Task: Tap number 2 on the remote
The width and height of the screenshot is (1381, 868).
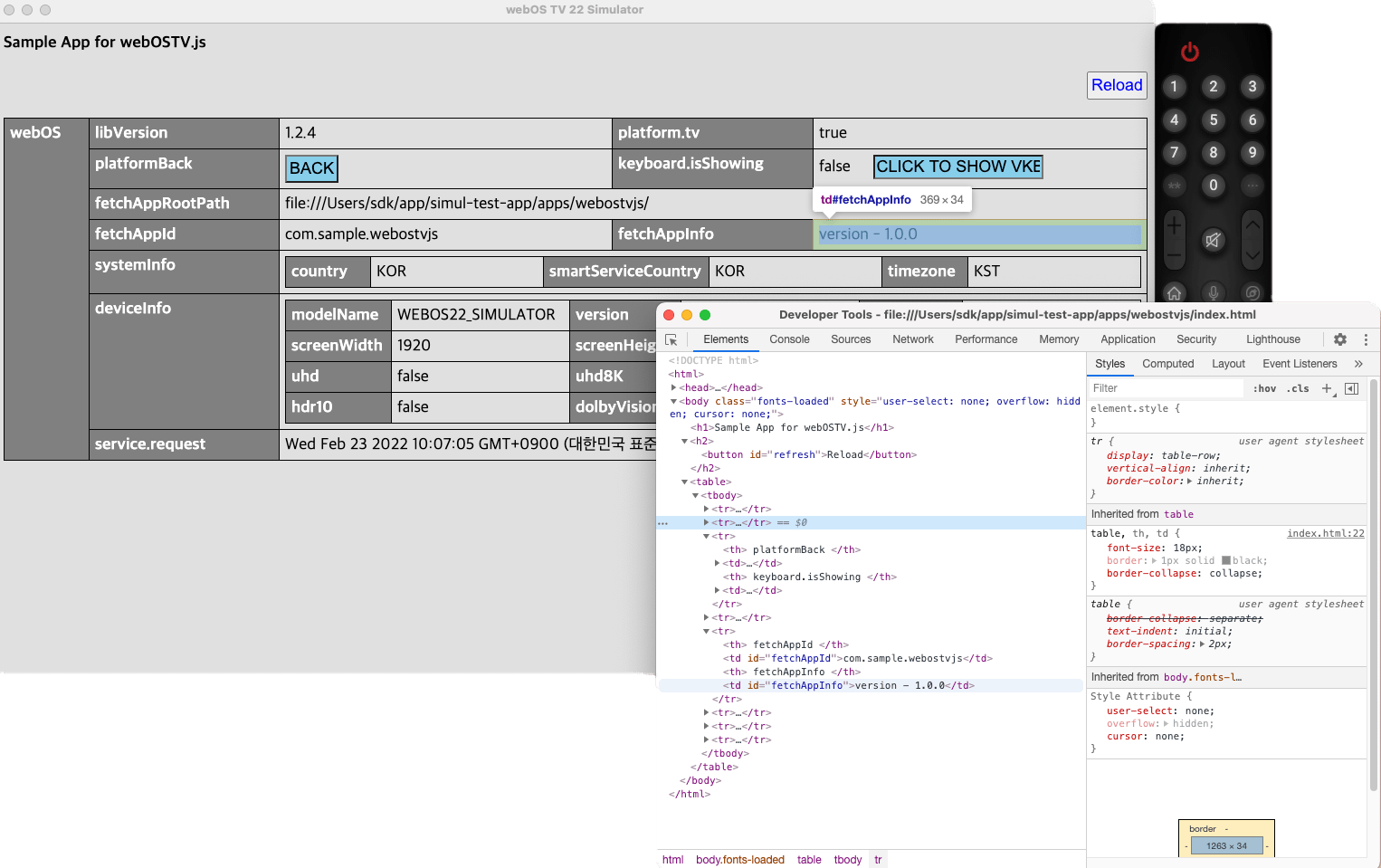Action: click(1214, 87)
